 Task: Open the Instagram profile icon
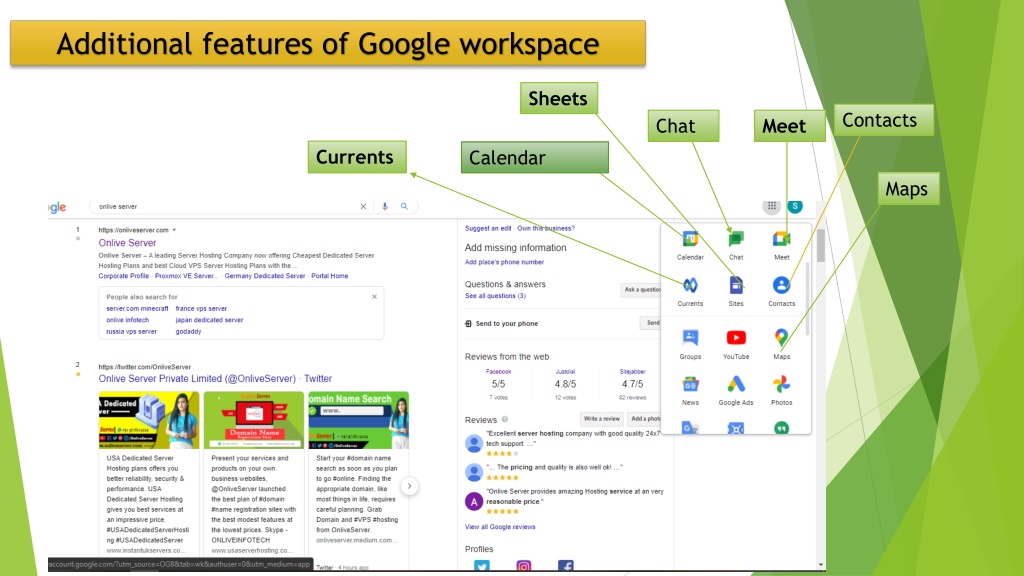524,566
